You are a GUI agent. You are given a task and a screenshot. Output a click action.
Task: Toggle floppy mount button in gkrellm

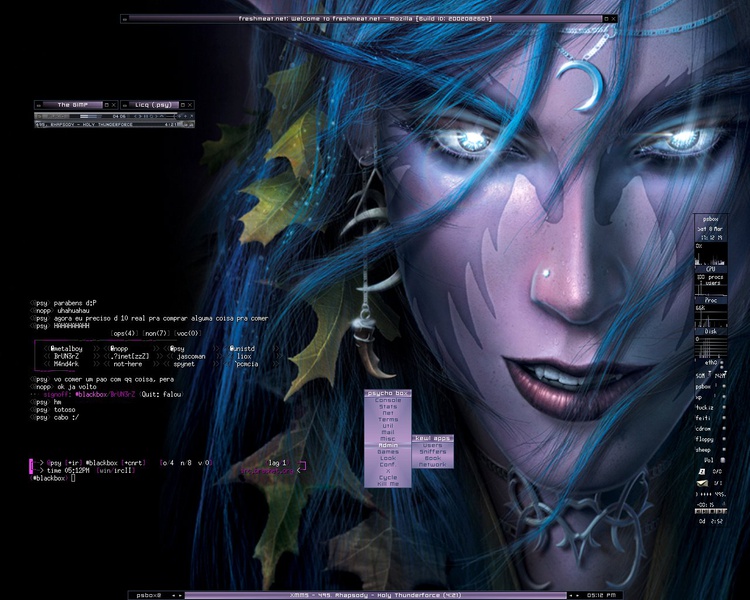pyautogui.click(x=724, y=439)
